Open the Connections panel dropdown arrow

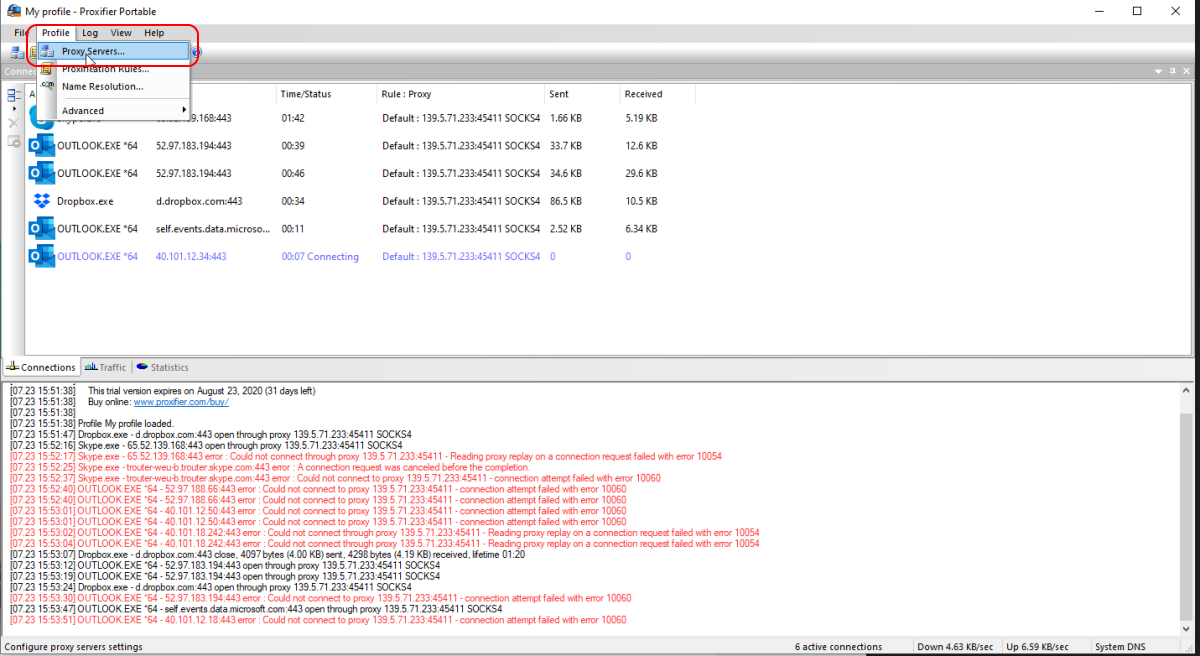[1160, 71]
